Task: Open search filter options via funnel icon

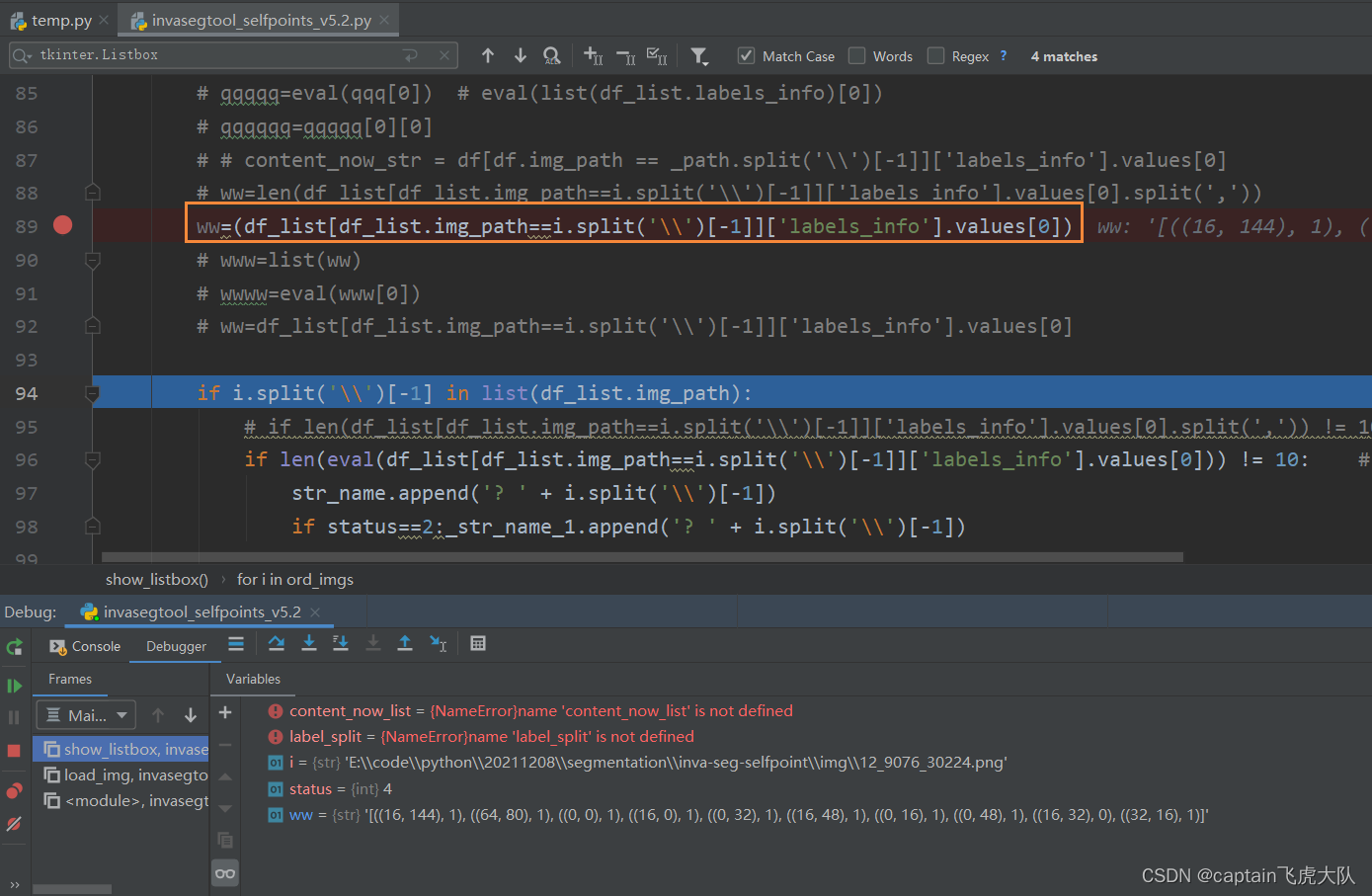Action: click(699, 56)
